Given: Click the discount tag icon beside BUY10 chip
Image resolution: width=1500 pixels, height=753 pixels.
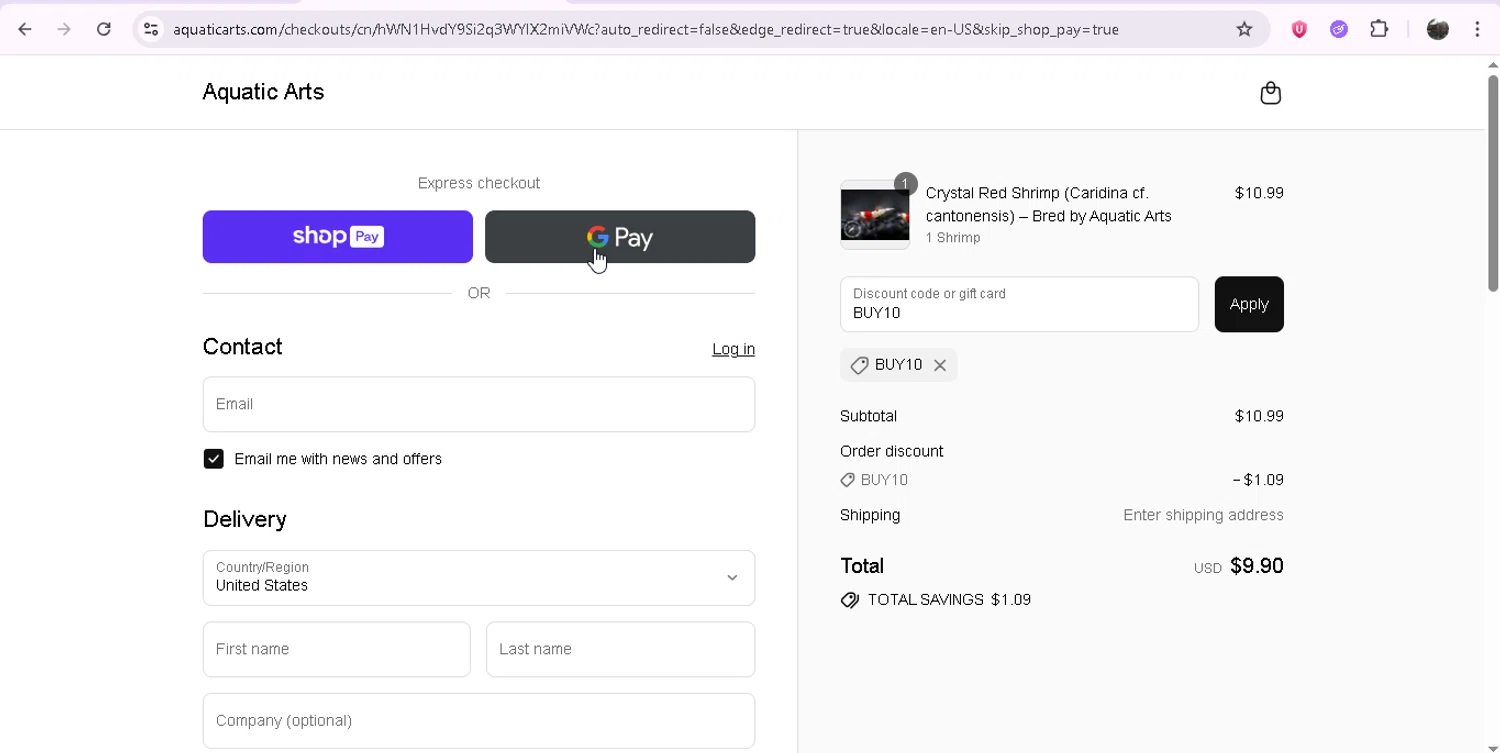Looking at the screenshot, I should tap(859, 366).
